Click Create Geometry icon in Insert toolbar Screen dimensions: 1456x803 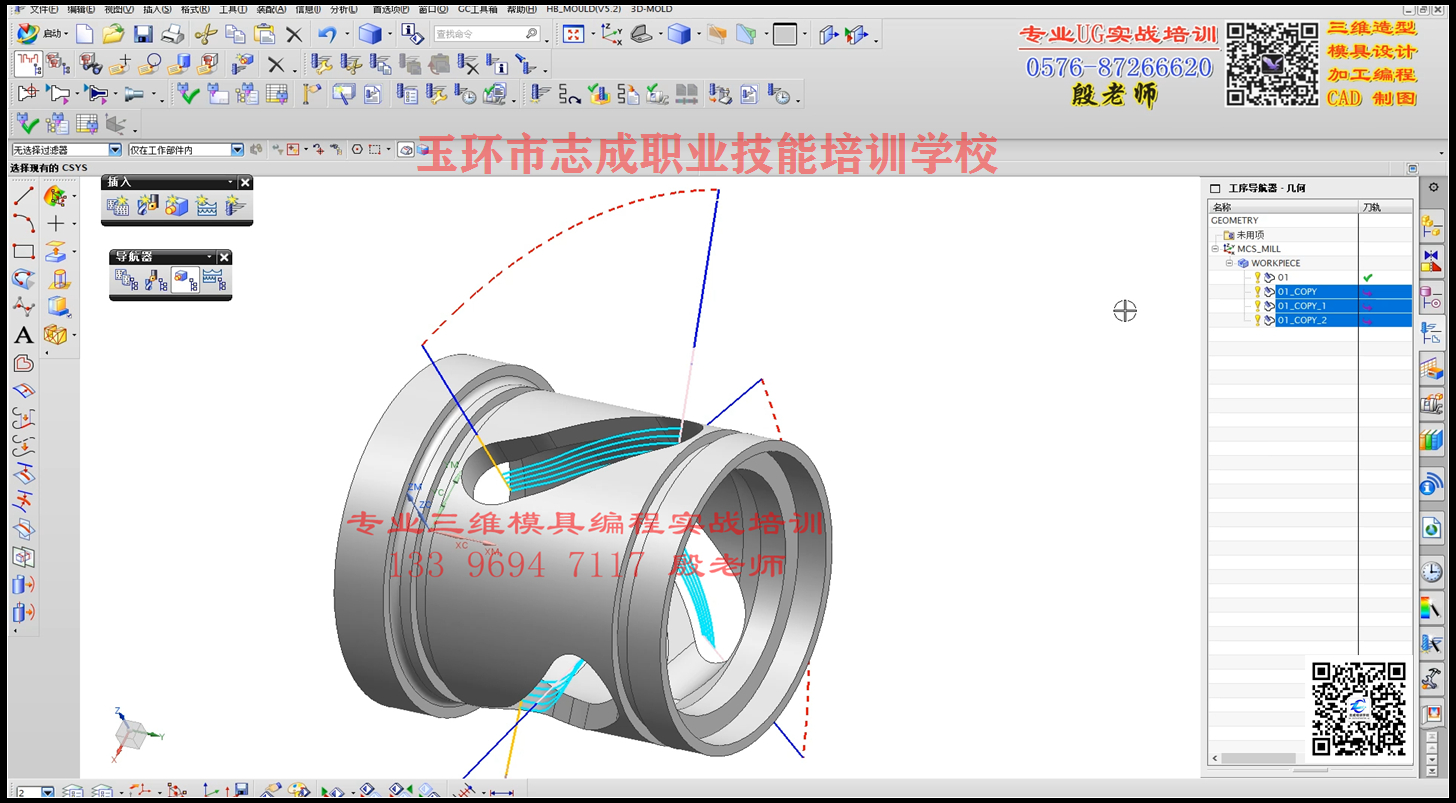(x=177, y=206)
